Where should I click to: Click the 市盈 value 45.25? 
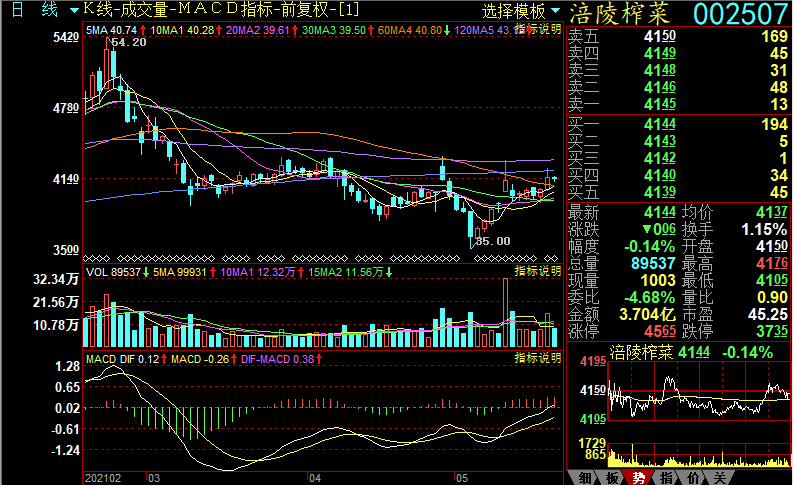coord(768,315)
